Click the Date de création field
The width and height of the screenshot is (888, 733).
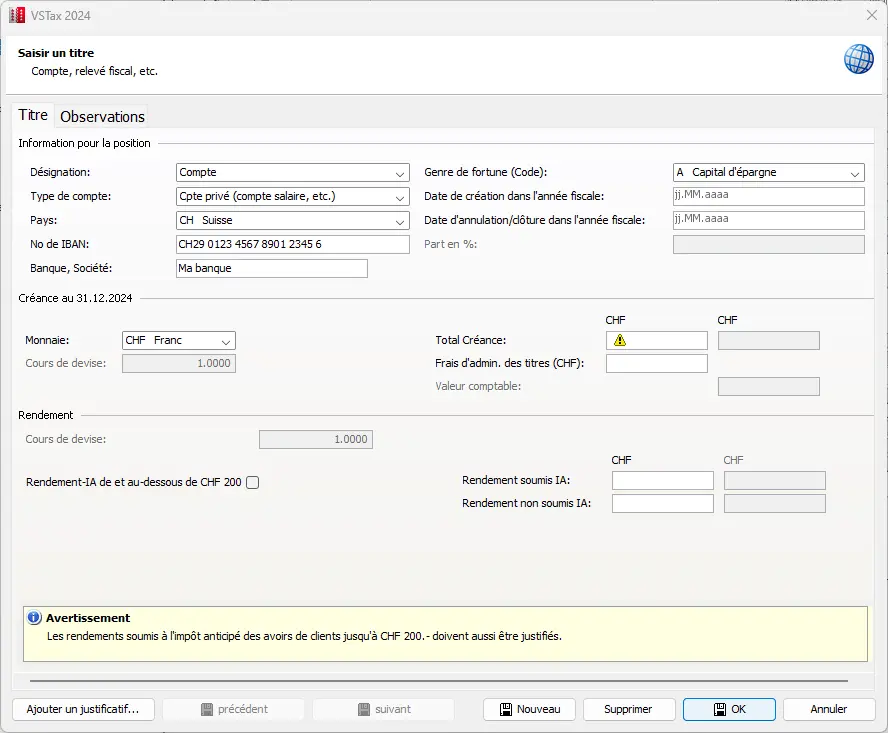click(768, 197)
